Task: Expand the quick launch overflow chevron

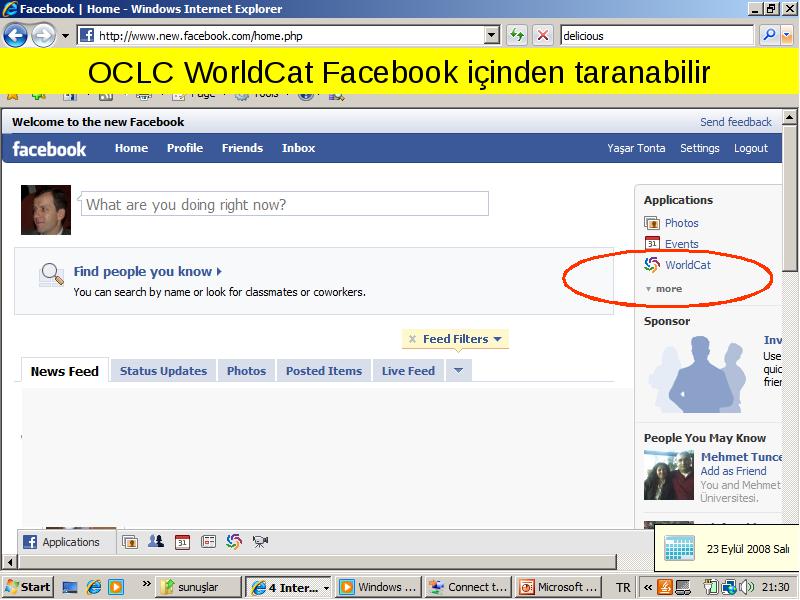Action: [x=146, y=584]
